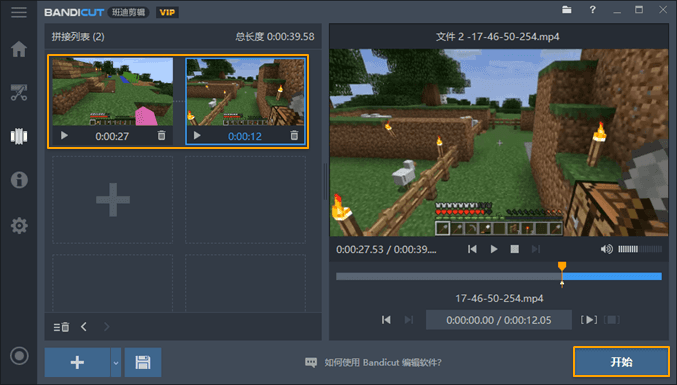Mute the preview volume speaker
This screenshot has width=677, height=385.
(x=606, y=249)
